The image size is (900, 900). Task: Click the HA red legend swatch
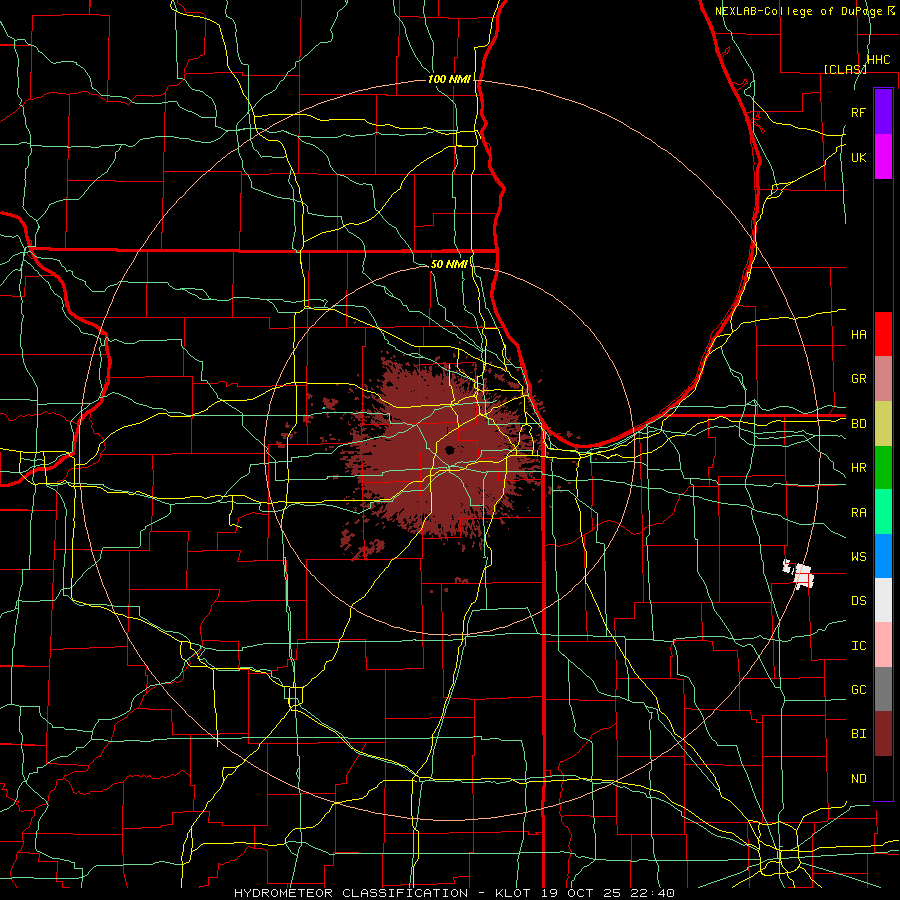pyautogui.click(x=883, y=334)
